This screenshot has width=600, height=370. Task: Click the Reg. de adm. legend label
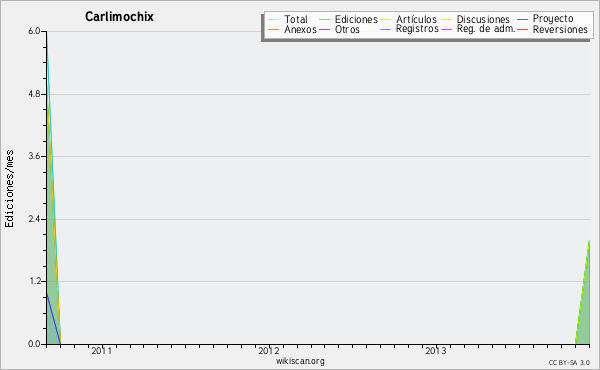[x=486, y=29]
